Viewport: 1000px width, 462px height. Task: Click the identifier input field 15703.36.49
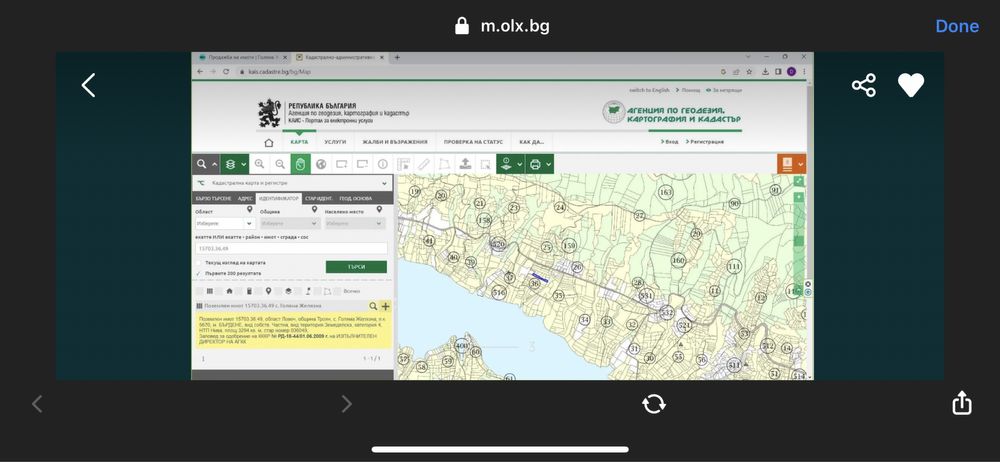291,249
